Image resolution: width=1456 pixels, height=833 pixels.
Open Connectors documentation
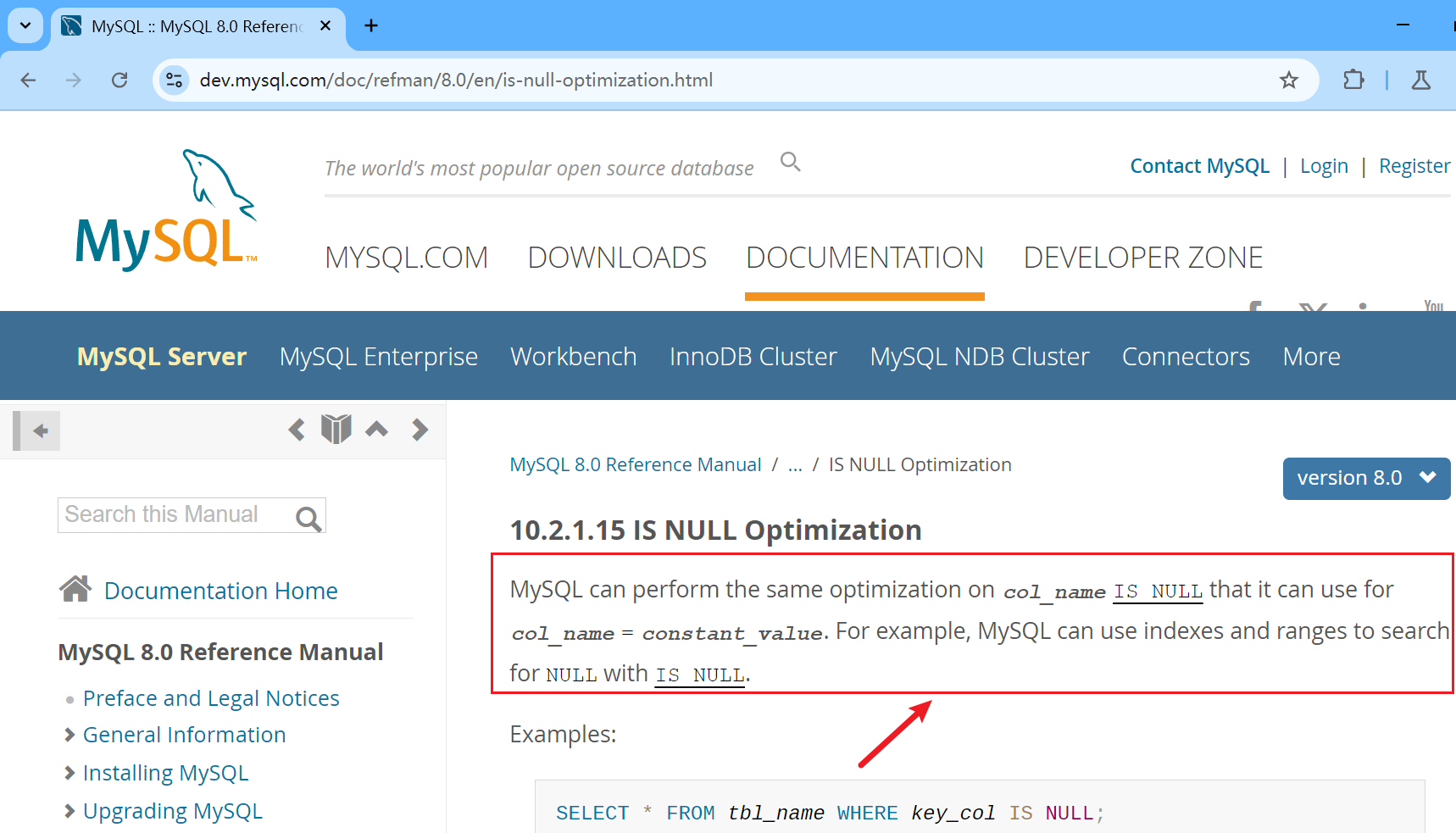click(x=1186, y=357)
